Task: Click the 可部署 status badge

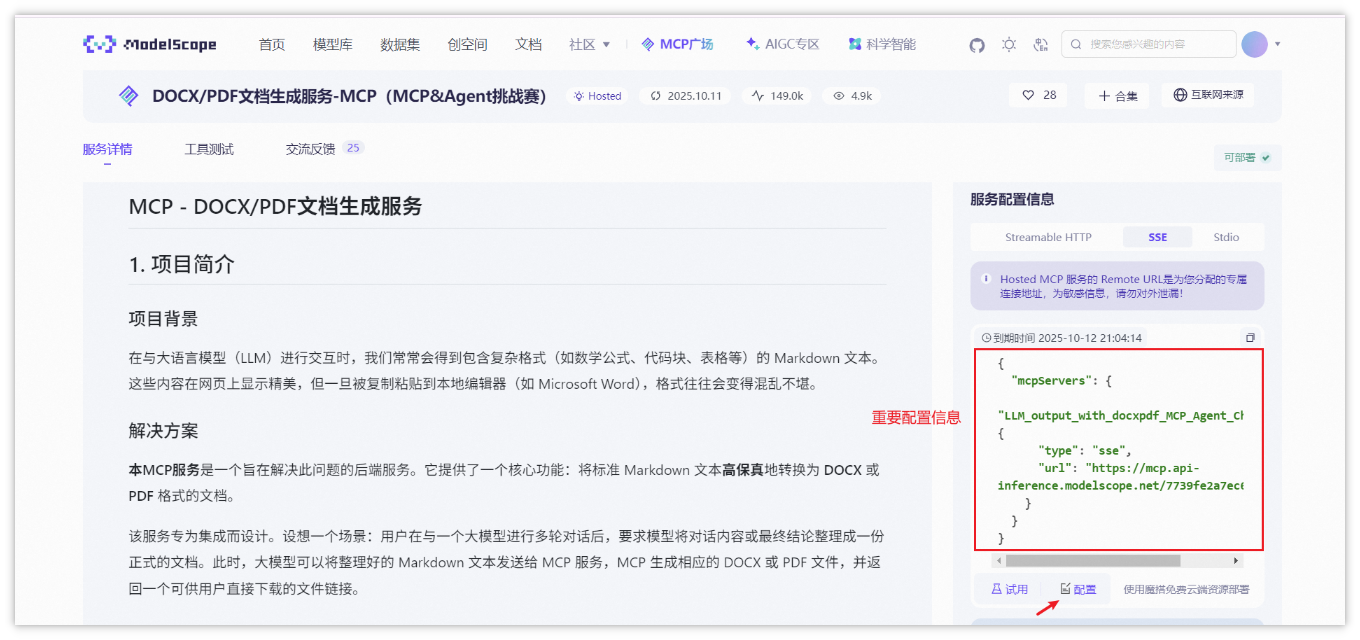Action: [1247, 158]
